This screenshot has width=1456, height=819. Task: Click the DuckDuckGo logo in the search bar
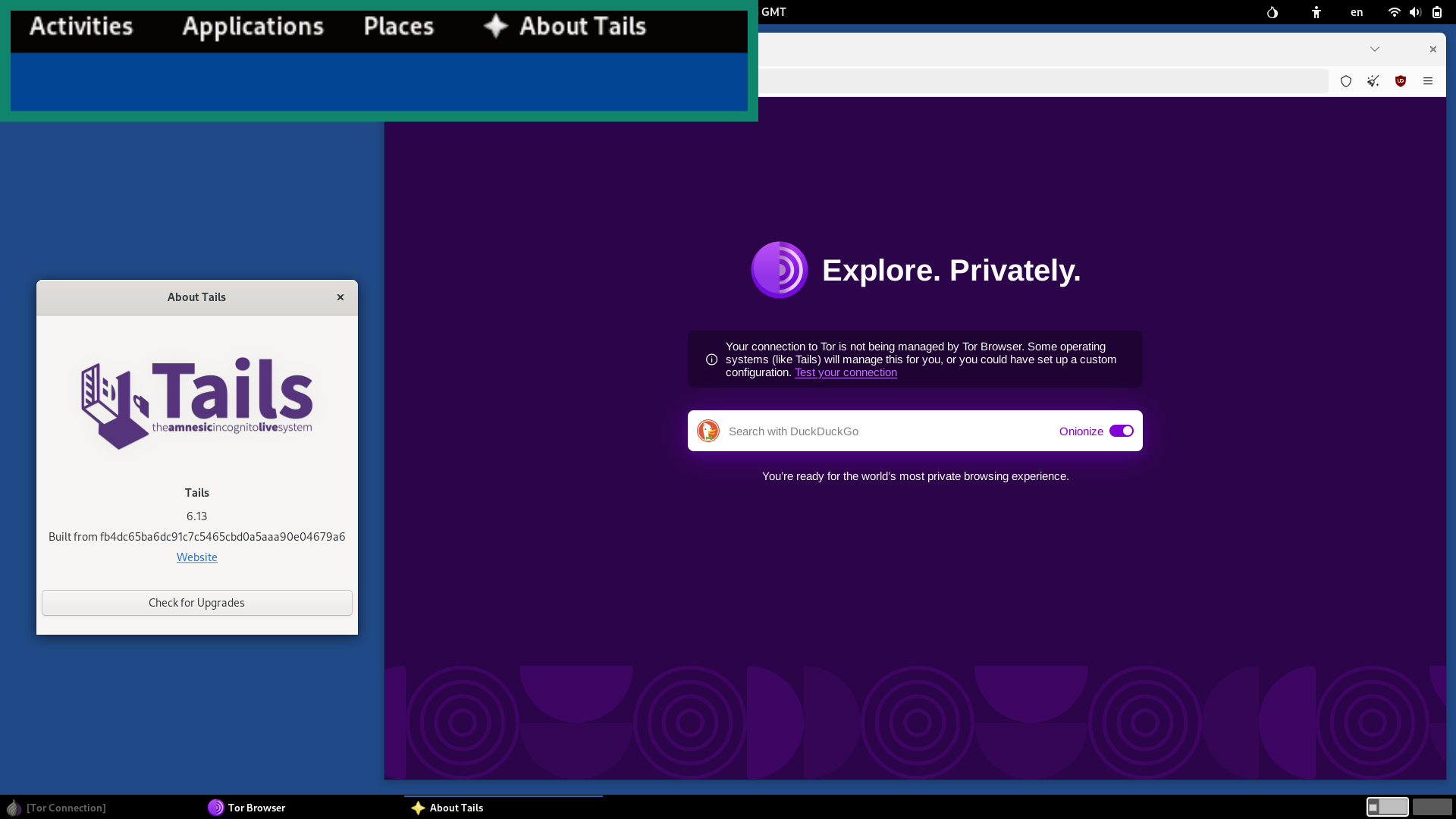coord(708,431)
